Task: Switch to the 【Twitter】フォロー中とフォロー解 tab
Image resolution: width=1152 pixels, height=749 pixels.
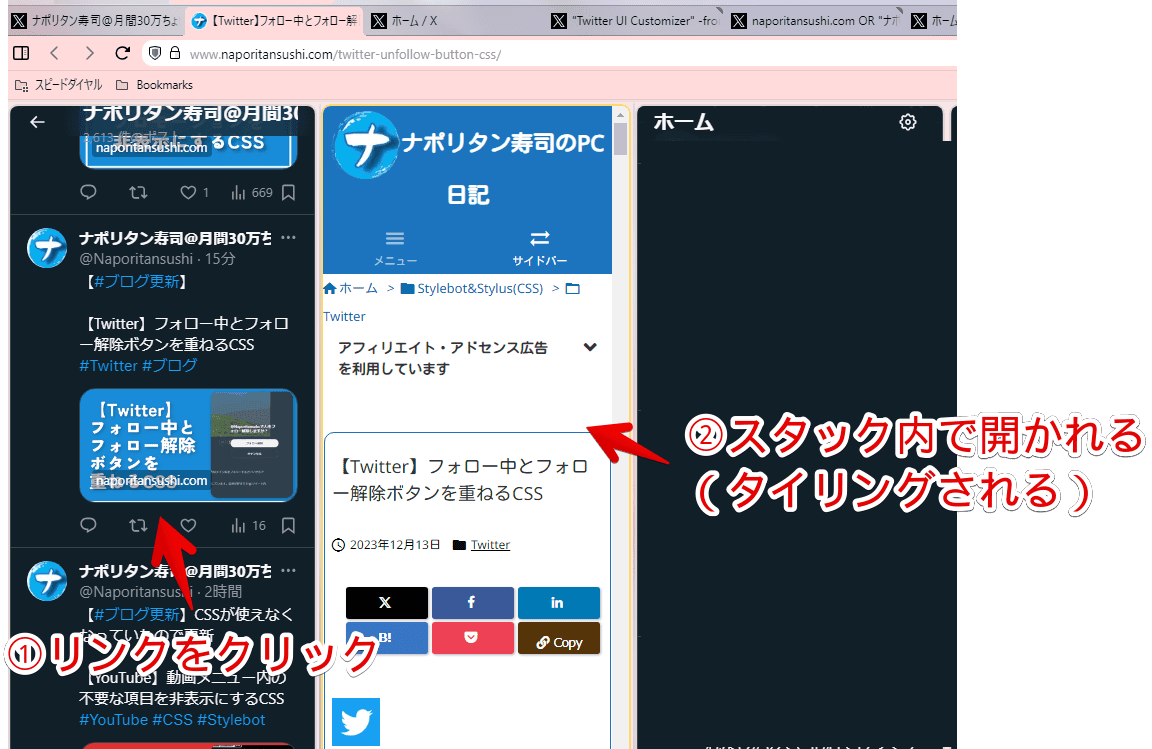Action: pos(275,21)
